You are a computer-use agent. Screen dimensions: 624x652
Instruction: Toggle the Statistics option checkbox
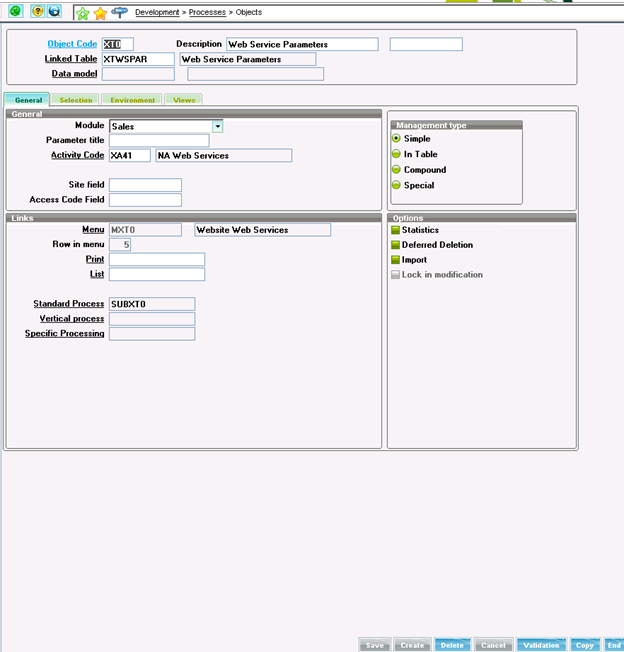396,230
